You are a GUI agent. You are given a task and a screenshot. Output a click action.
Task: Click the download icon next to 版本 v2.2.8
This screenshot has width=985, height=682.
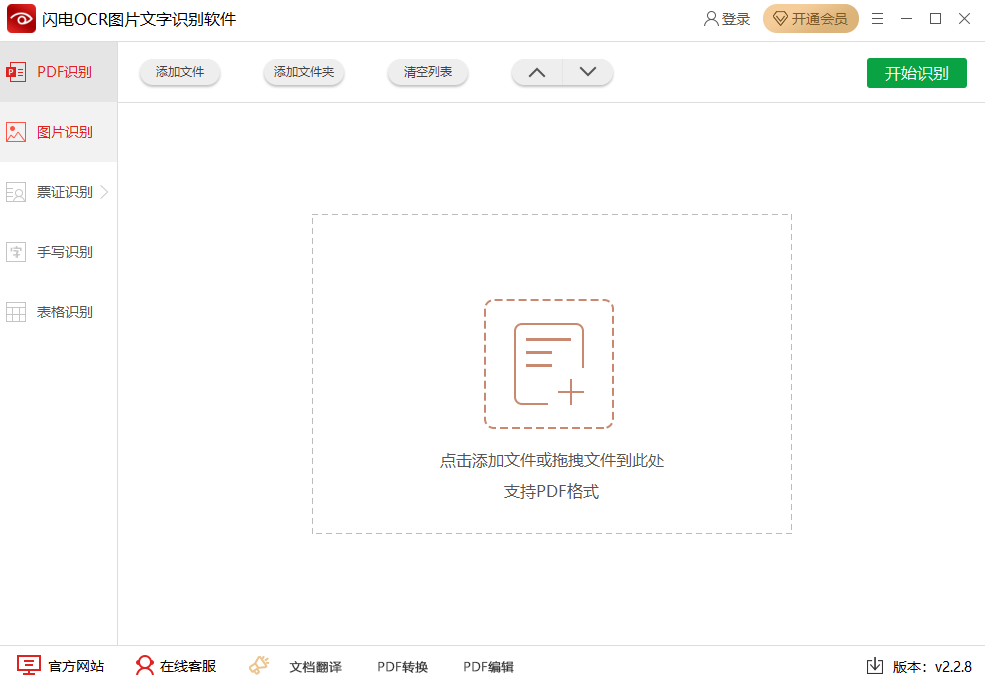pos(874,665)
